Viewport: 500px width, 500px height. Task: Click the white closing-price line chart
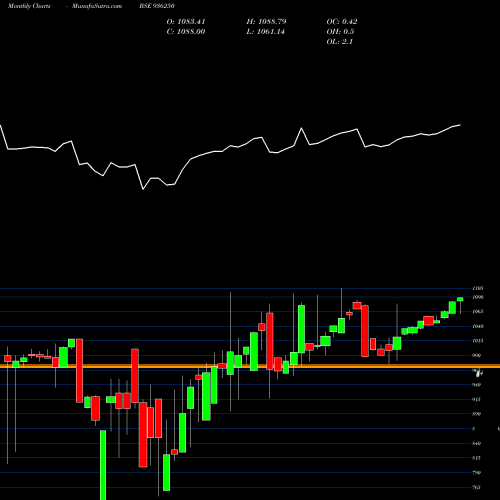[x=230, y=157]
